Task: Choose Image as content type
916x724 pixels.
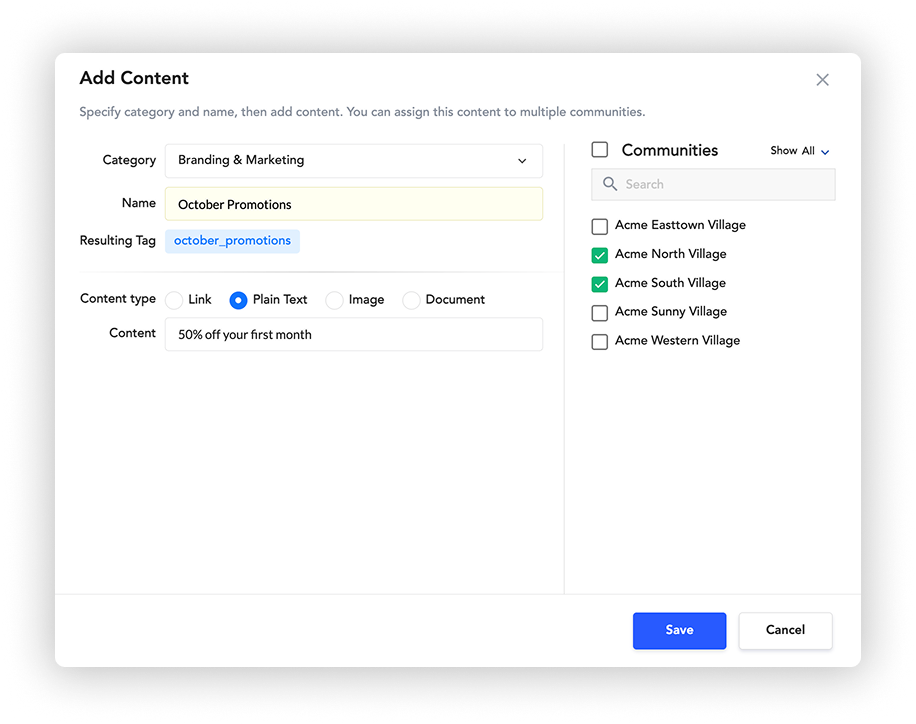Action: tap(334, 300)
